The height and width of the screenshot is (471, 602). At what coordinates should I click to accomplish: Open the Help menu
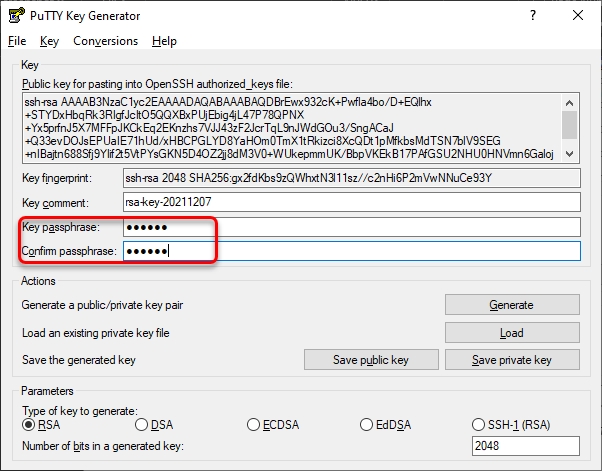click(164, 41)
